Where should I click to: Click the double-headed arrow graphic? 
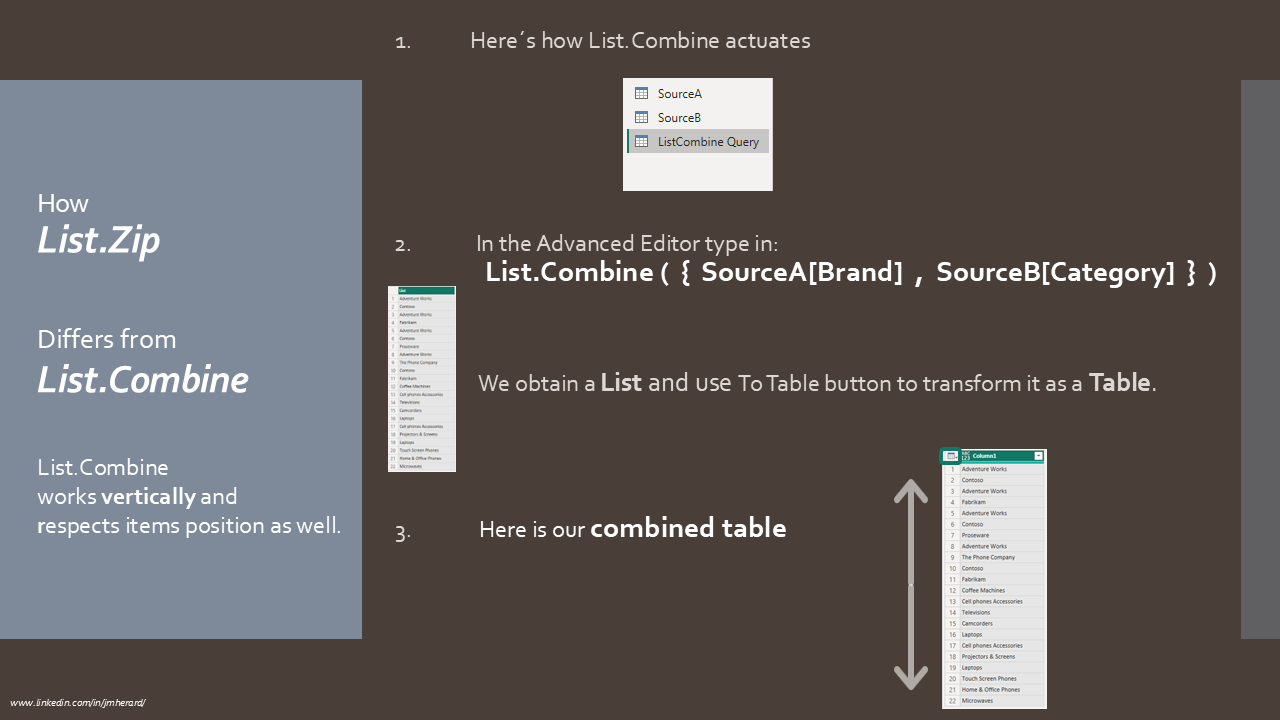[x=911, y=585]
